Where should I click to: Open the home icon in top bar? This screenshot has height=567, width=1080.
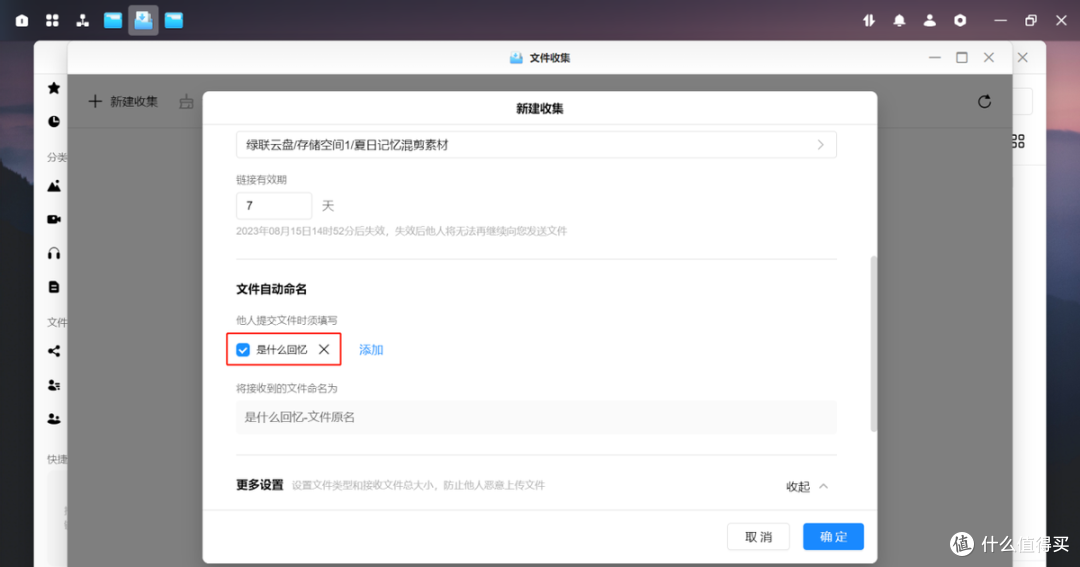[x=22, y=21]
